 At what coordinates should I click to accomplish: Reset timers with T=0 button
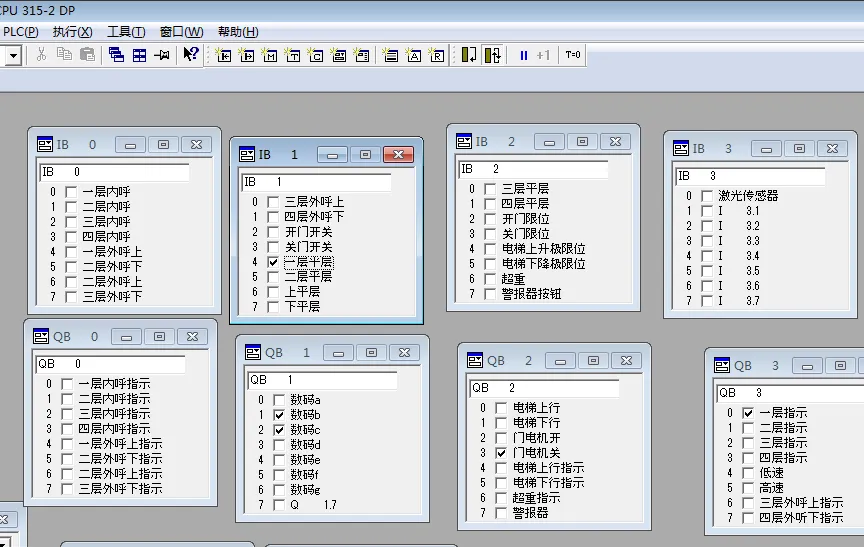(x=573, y=55)
